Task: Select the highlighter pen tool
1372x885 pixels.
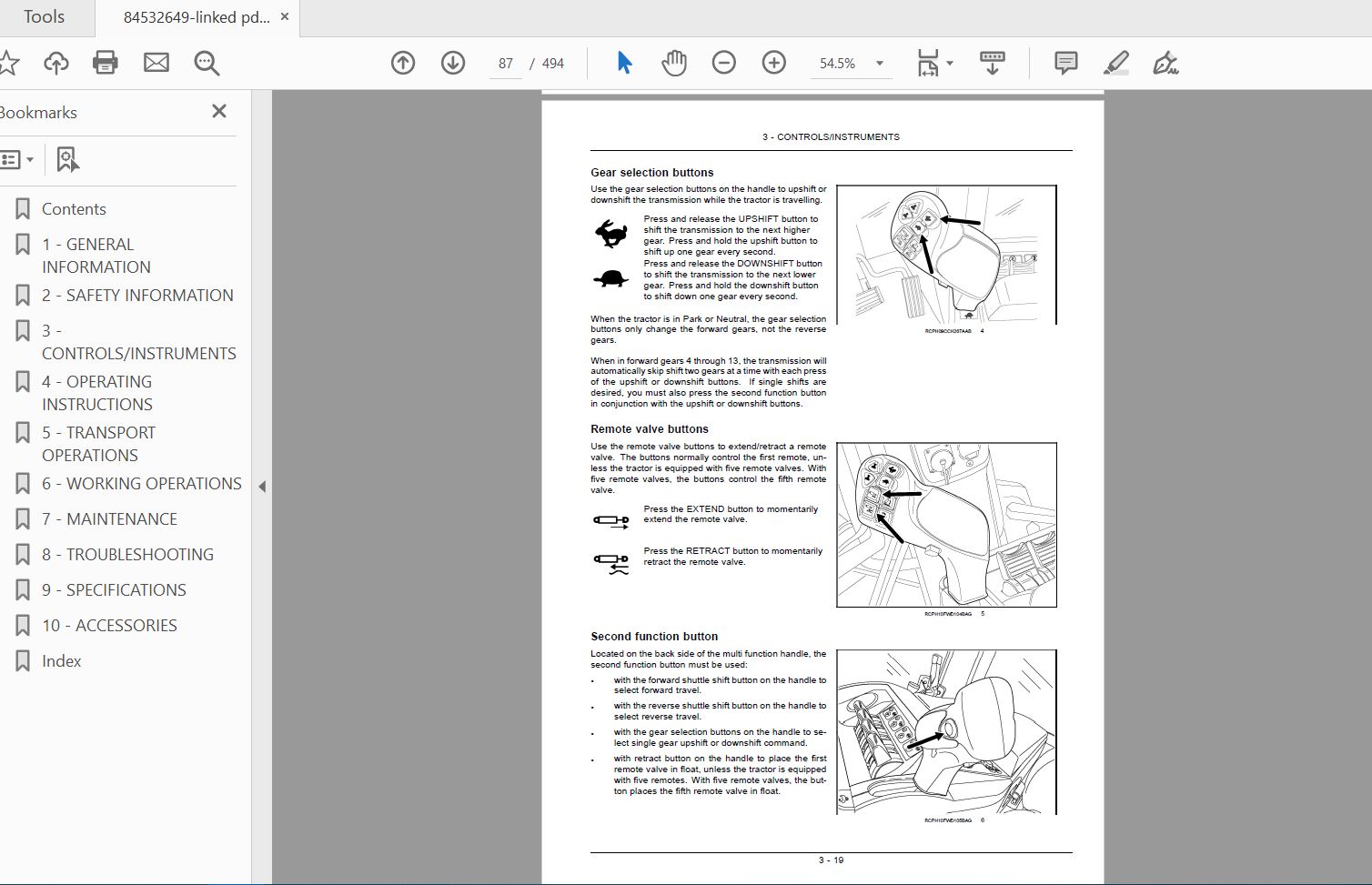Action: [x=1115, y=63]
